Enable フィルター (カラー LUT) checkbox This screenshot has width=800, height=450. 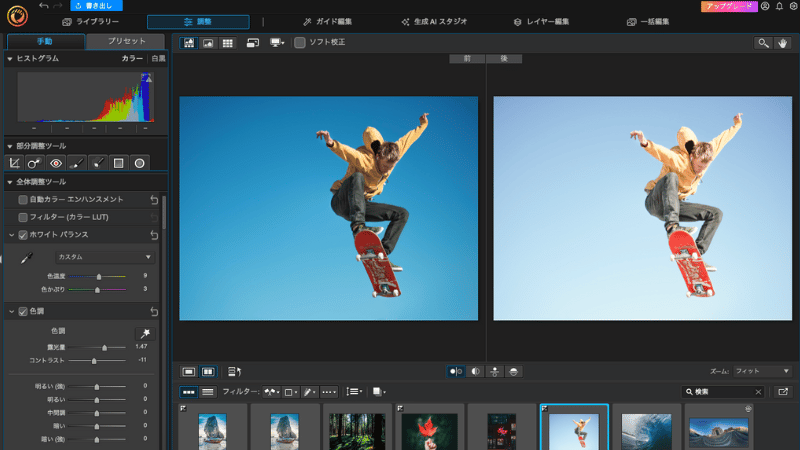(22, 217)
